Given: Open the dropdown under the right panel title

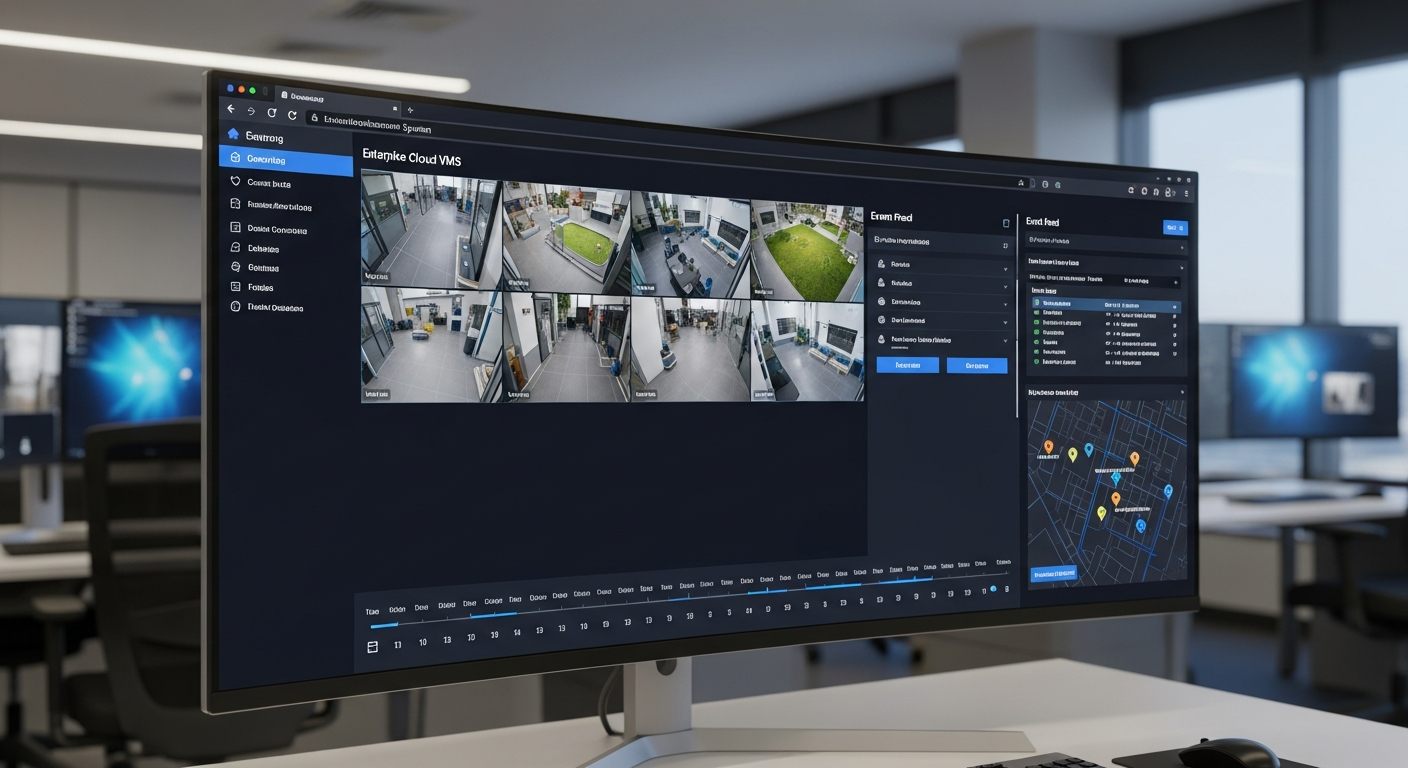Looking at the screenshot, I should pyautogui.click(x=1106, y=244).
